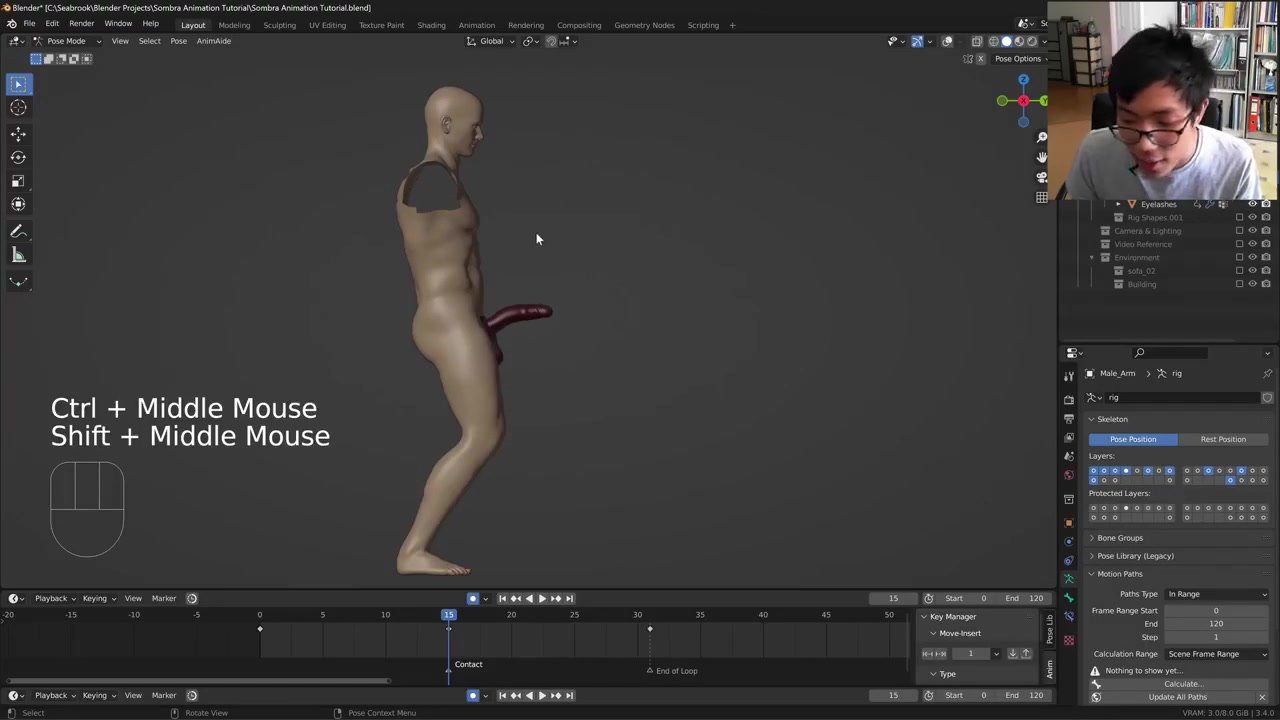Toggle camera view with the camera gizmo
The height and width of the screenshot is (720, 1280).
[1041, 177]
